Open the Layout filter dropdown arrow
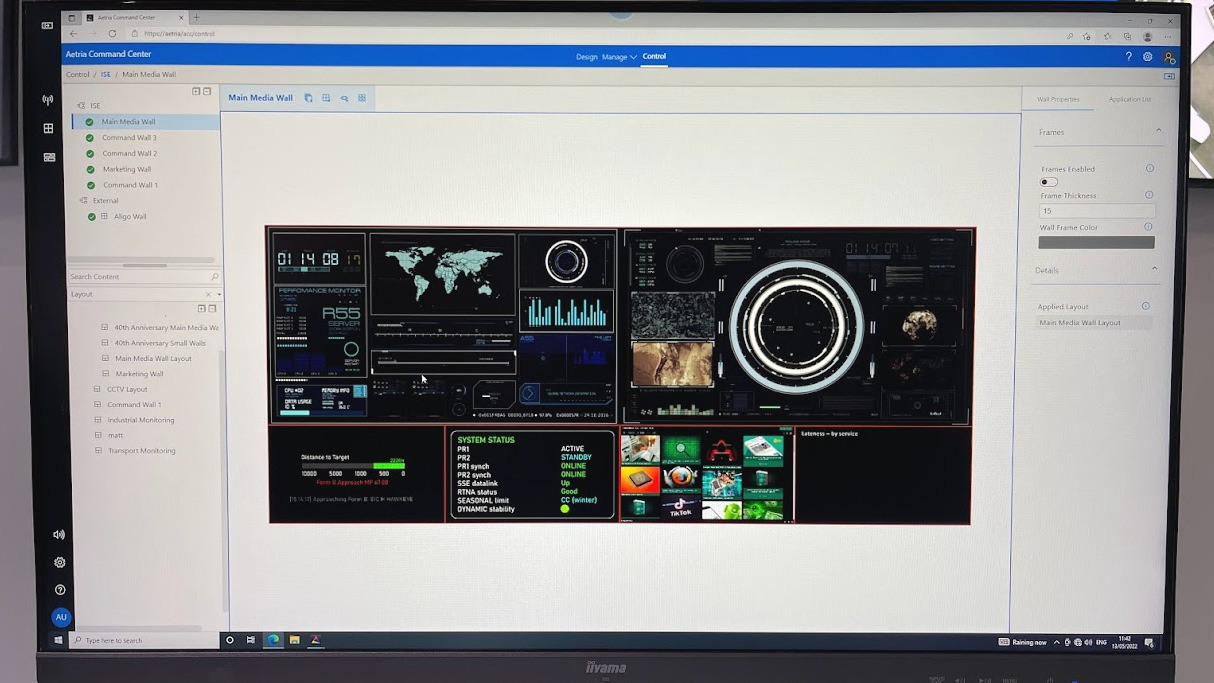 pyautogui.click(x=219, y=294)
